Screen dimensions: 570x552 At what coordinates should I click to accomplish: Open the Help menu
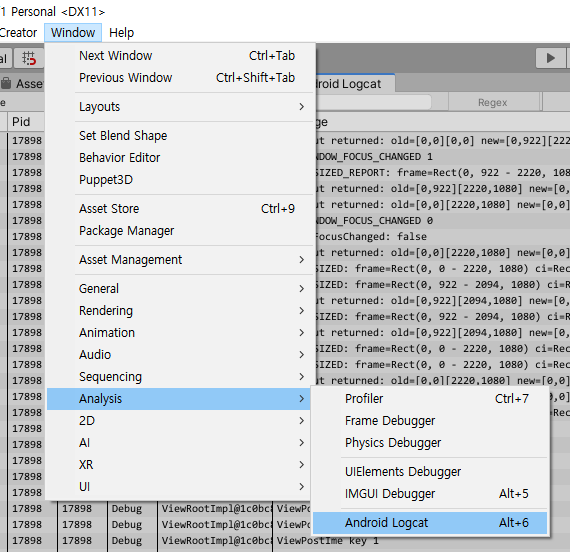point(121,33)
